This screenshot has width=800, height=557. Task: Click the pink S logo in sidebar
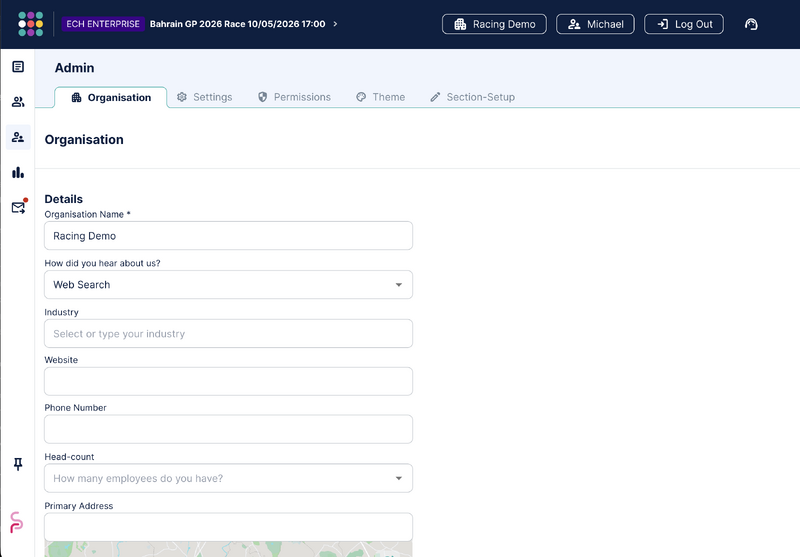click(17, 522)
